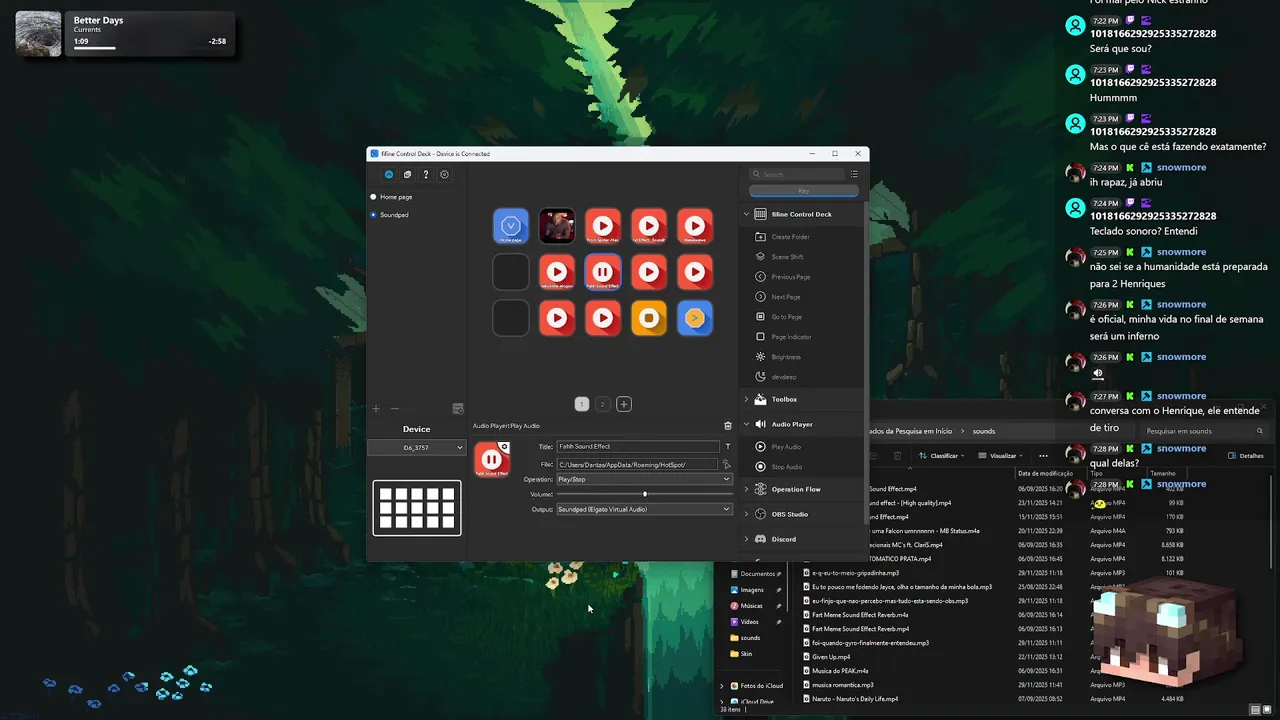Viewport: 1280px width, 720px height.
Task: Open the help question mark icon
Action: tap(426, 174)
